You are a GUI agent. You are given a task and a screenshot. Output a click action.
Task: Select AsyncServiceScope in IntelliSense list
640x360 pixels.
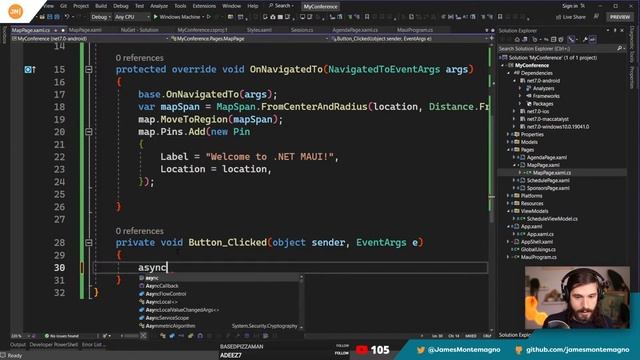(x=167, y=318)
